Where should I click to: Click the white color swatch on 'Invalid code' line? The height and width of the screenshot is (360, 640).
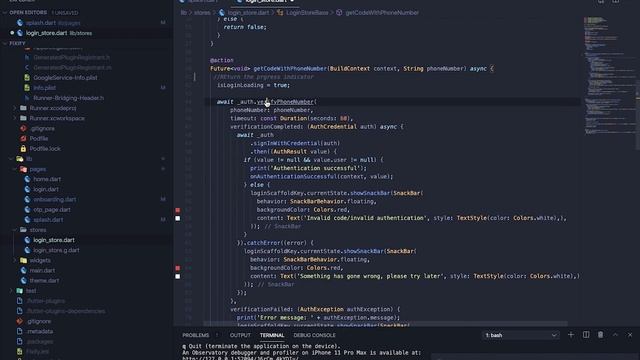click(x=178, y=218)
